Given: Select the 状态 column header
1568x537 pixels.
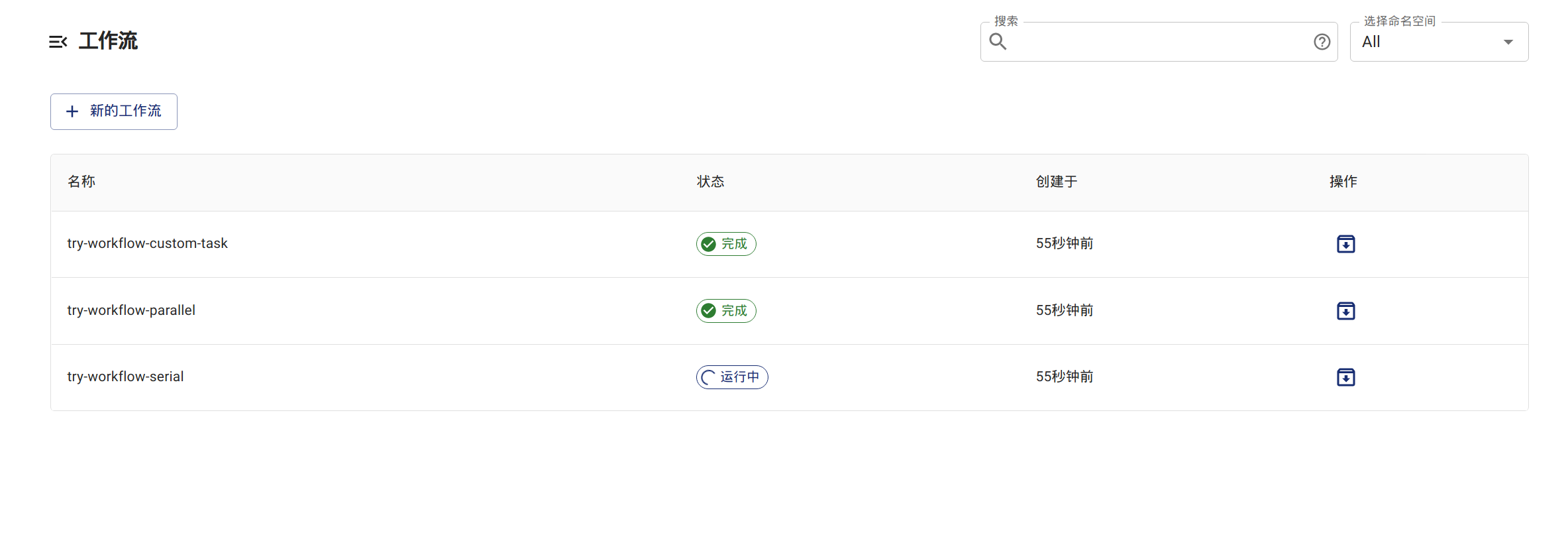Looking at the screenshot, I should (710, 182).
